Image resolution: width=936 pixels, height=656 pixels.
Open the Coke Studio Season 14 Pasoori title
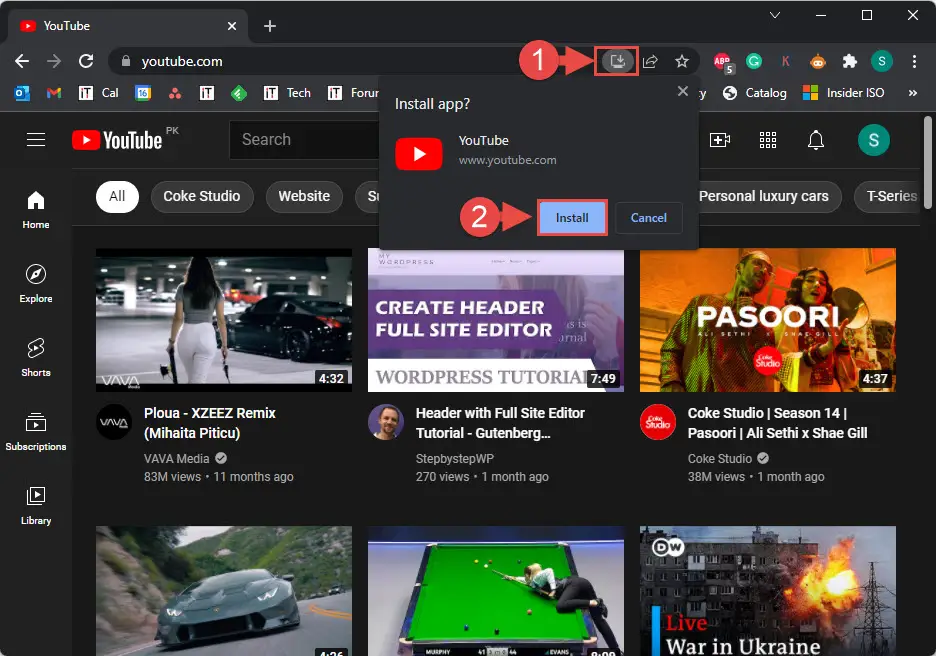[x=777, y=423]
